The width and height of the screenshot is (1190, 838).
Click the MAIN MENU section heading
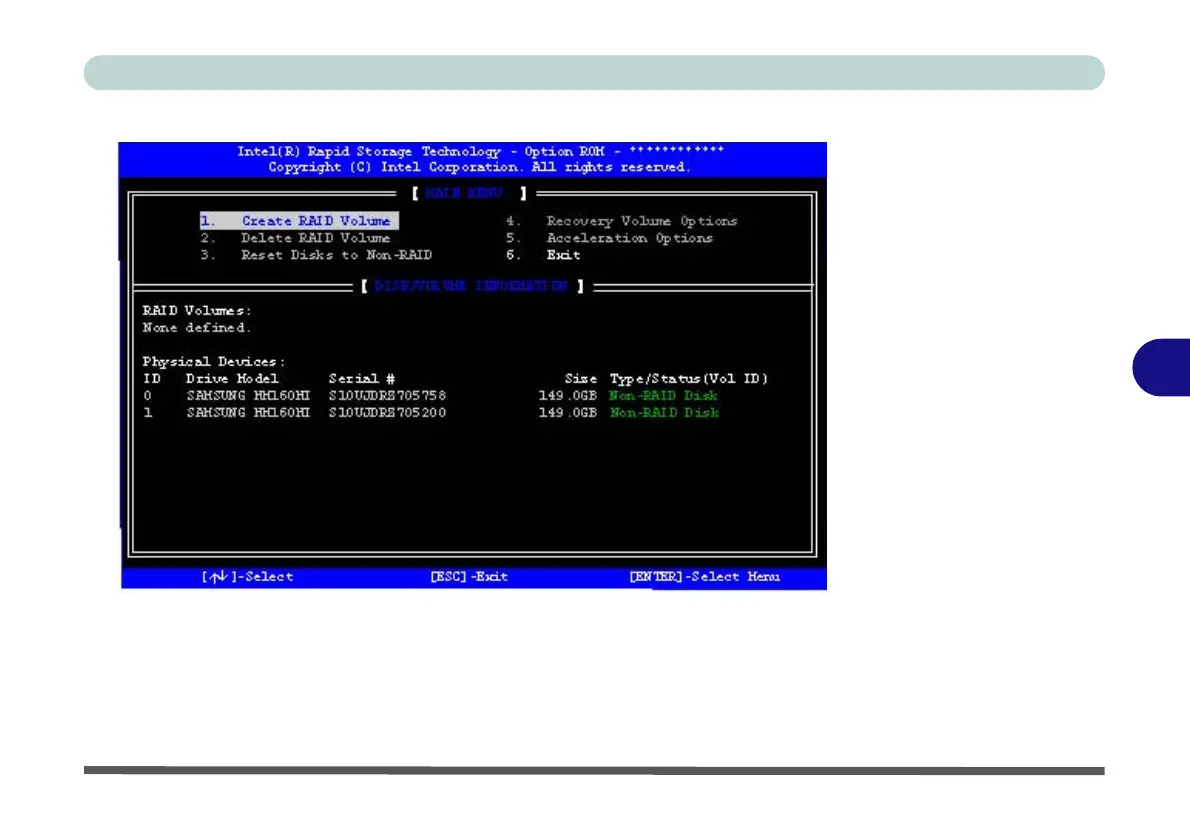(x=464, y=194)
